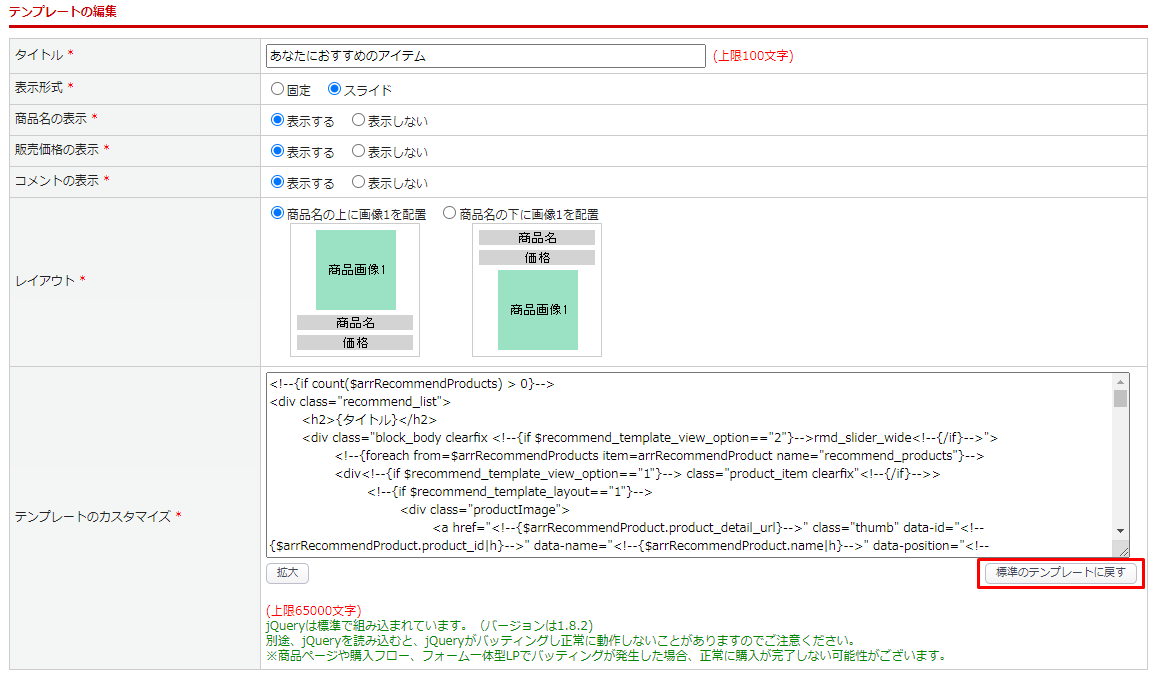Select 固定 display format radio button
Image resolution: width=1157 pixels, height=675 pixels.
278,89
